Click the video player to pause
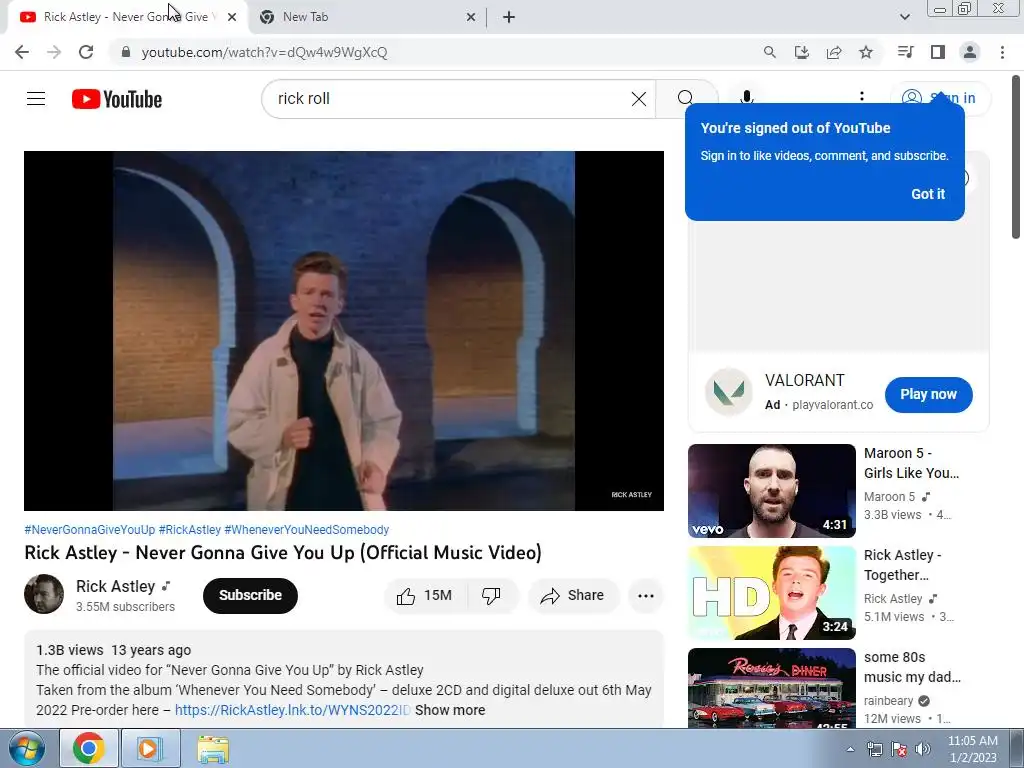This screenshot has width=1024, height=768. [x=344, y=330]
